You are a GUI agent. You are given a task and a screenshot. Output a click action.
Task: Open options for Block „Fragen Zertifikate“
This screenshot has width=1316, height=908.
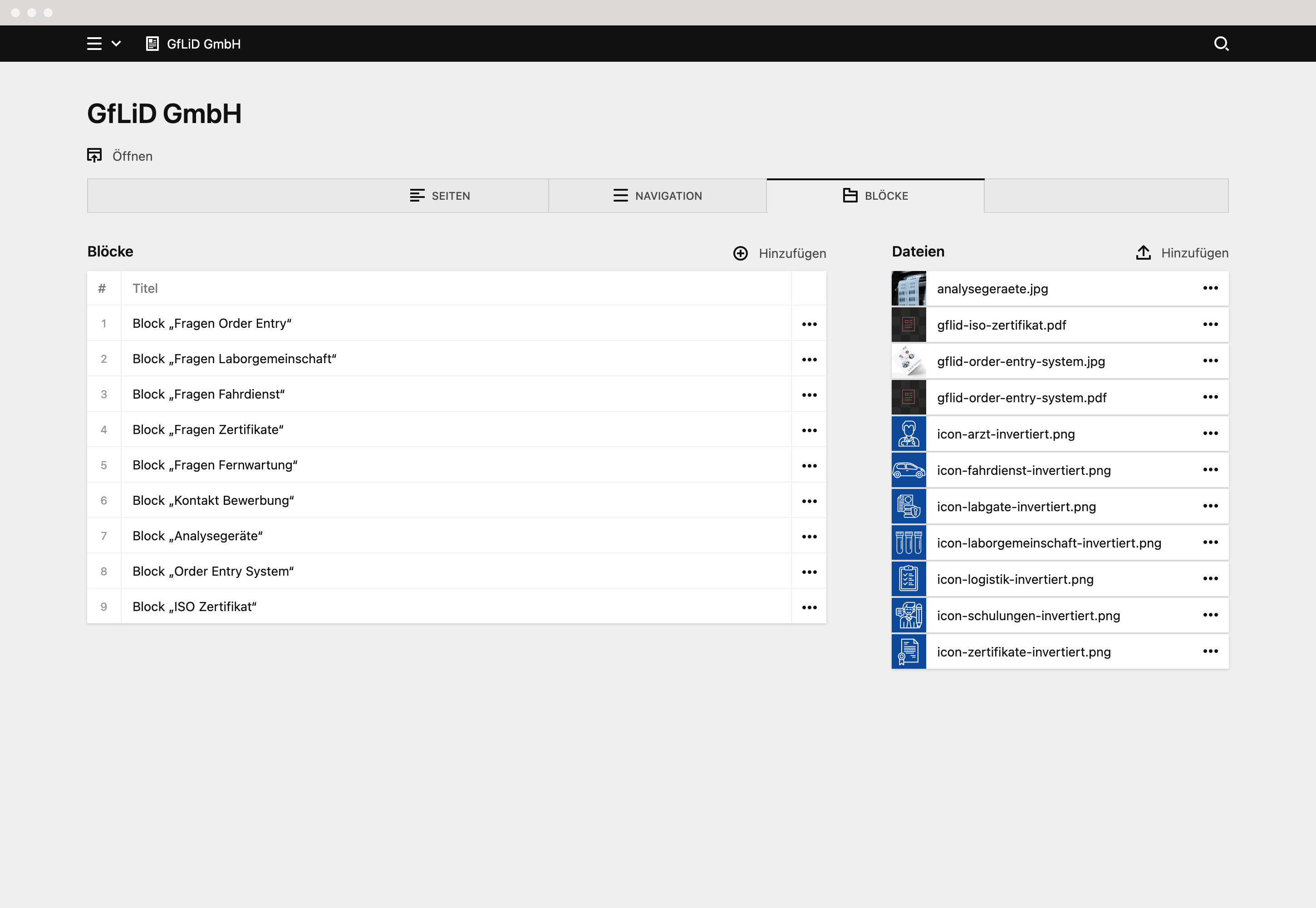pyautogui.click(x=809, y=431)
